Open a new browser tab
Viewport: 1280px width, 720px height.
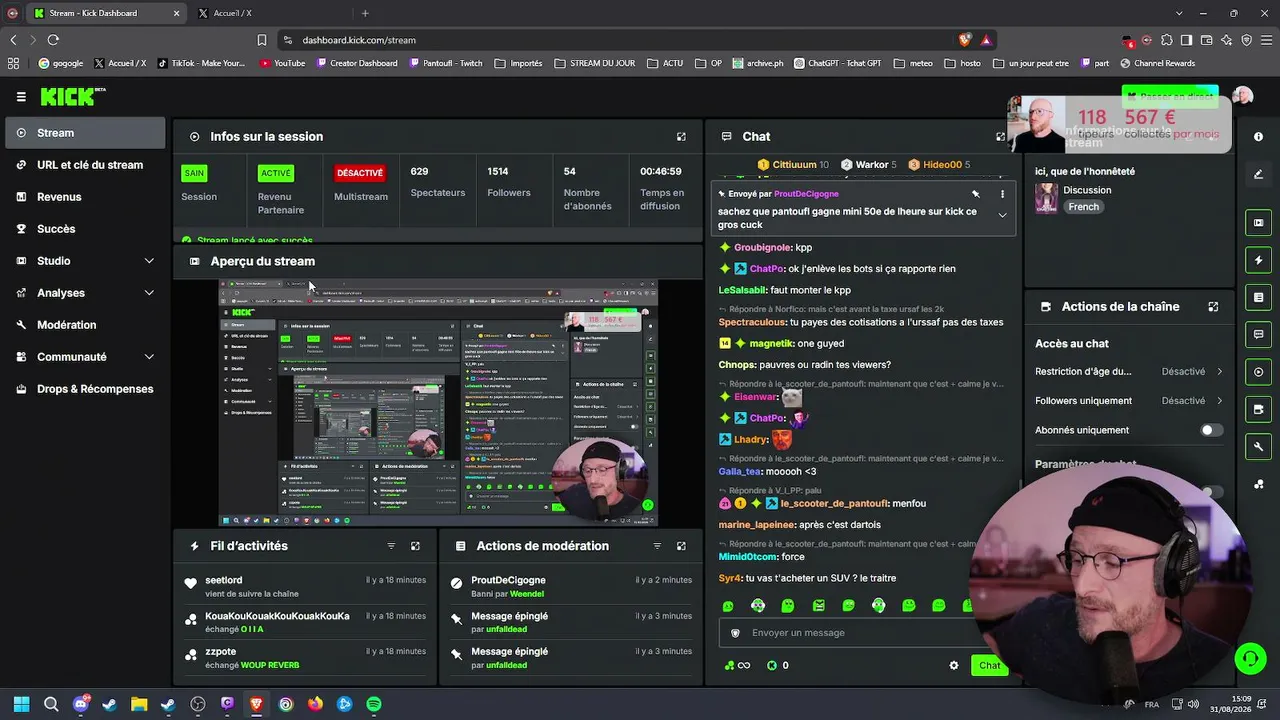[365, 13]
